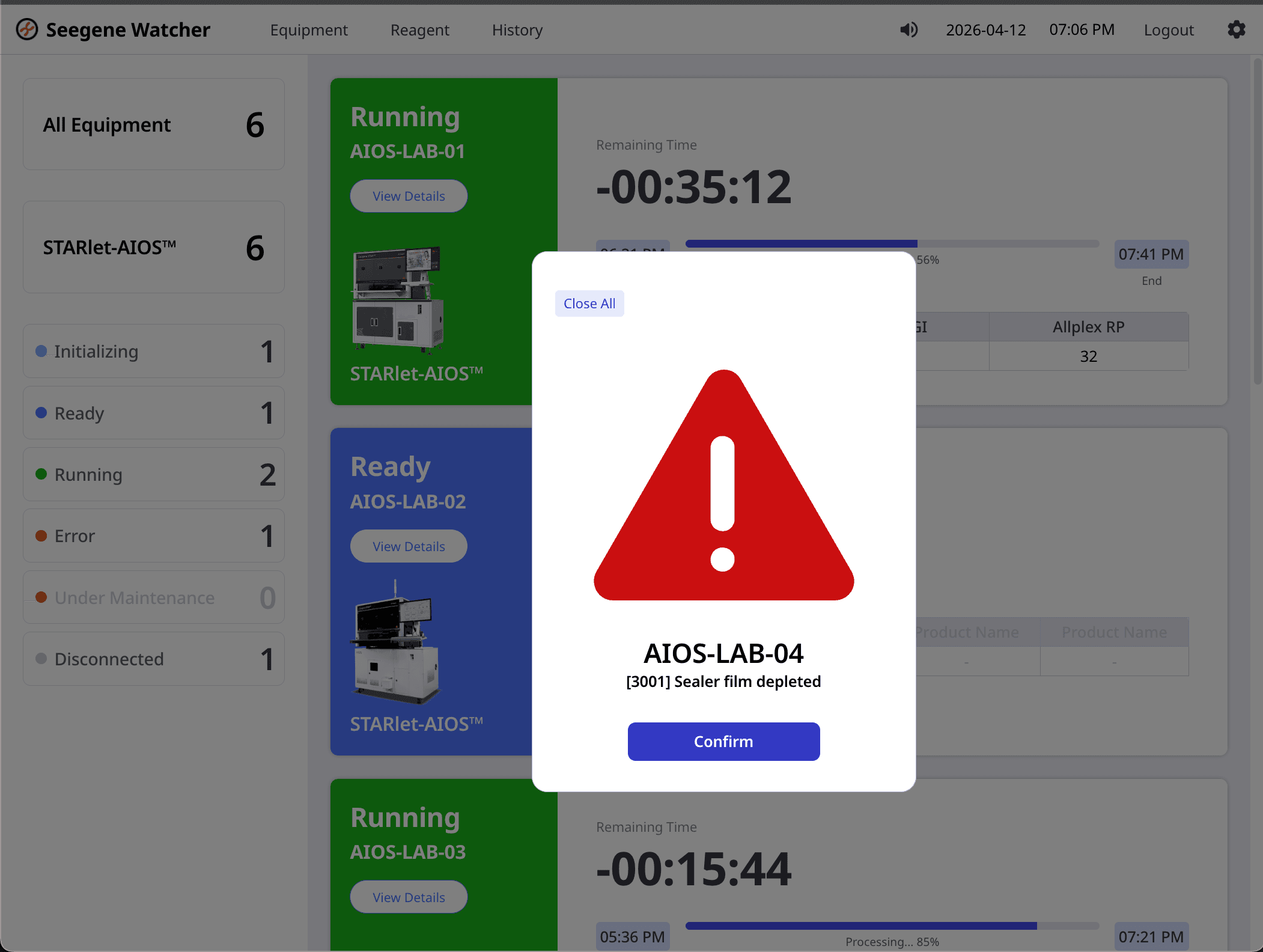Toggle the Disconnected equipment filter
Viewport: 1263px width, 952px height.
pyautogui.click(x=153, y=659)
